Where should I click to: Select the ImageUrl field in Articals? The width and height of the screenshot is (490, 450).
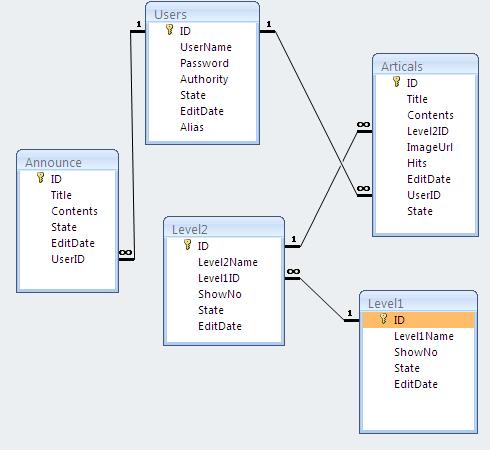click(x=430, y=147)
